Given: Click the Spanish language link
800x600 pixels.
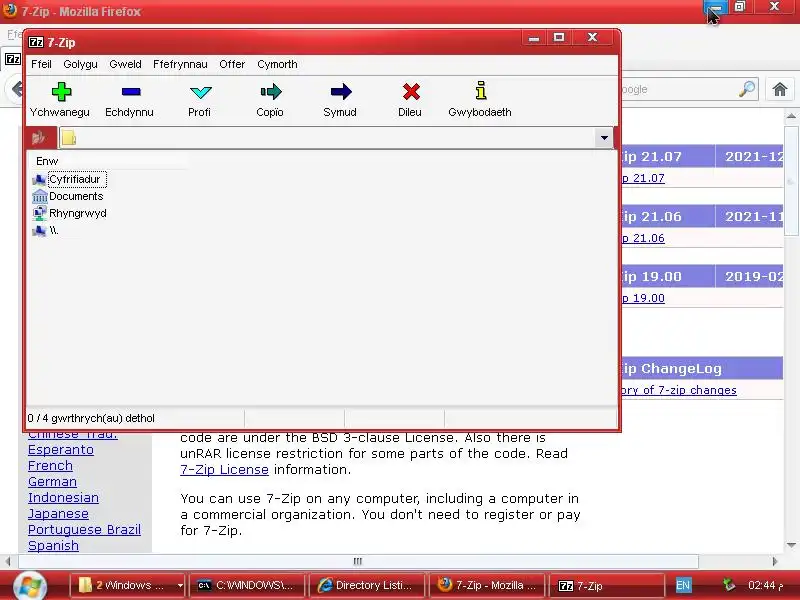Looking at the screenshot, I should [x=53, y=545].
